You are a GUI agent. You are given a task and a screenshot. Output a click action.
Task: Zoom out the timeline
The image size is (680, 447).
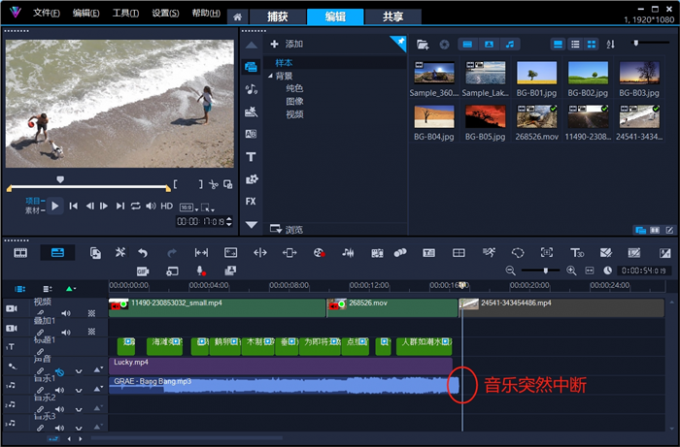click(x=510, y=271)
